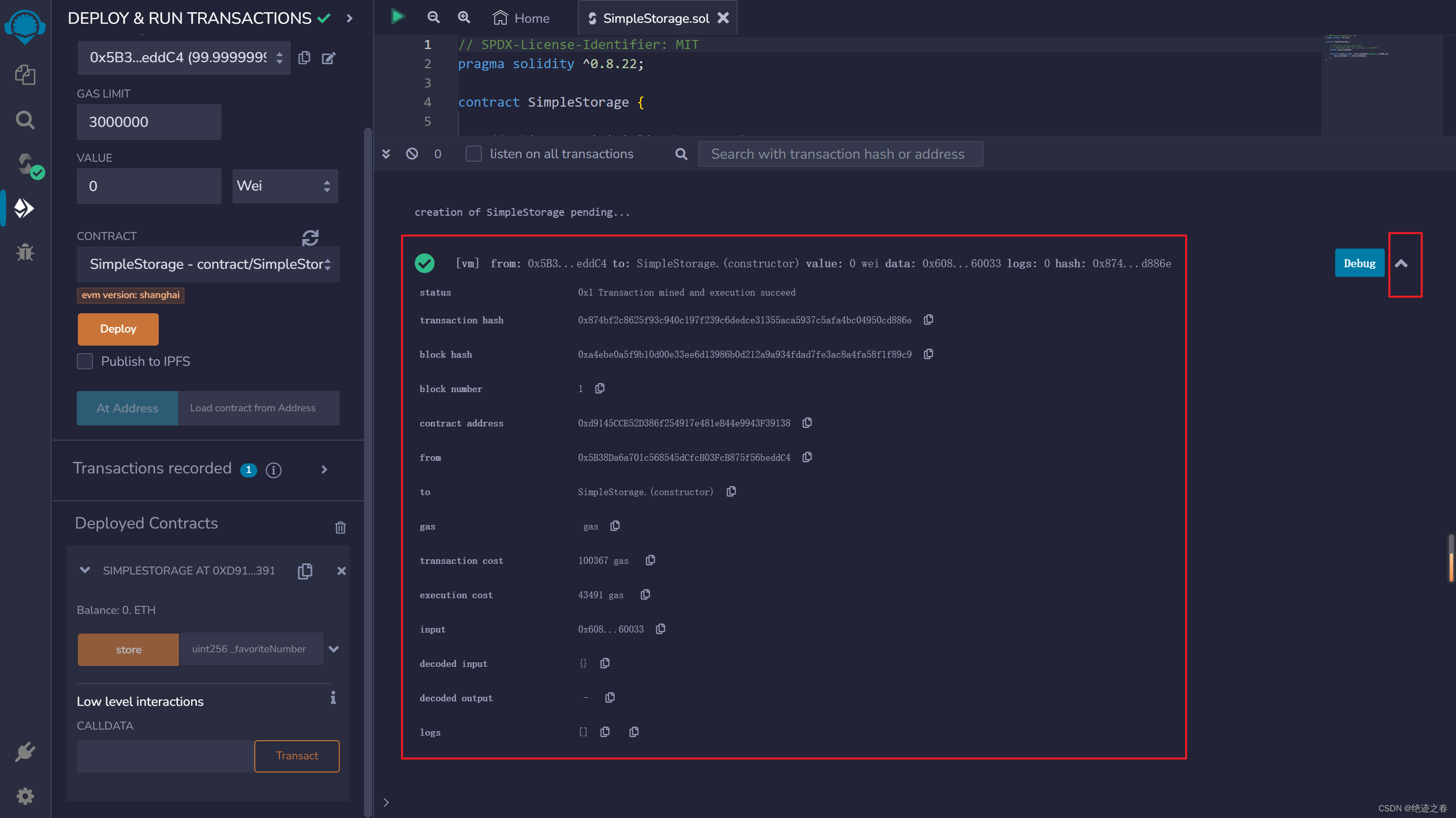Image resolution: width=1456 pixels, height=818 pixels.
Task: Click the transaction hash search field
Action: click(840, 154)
